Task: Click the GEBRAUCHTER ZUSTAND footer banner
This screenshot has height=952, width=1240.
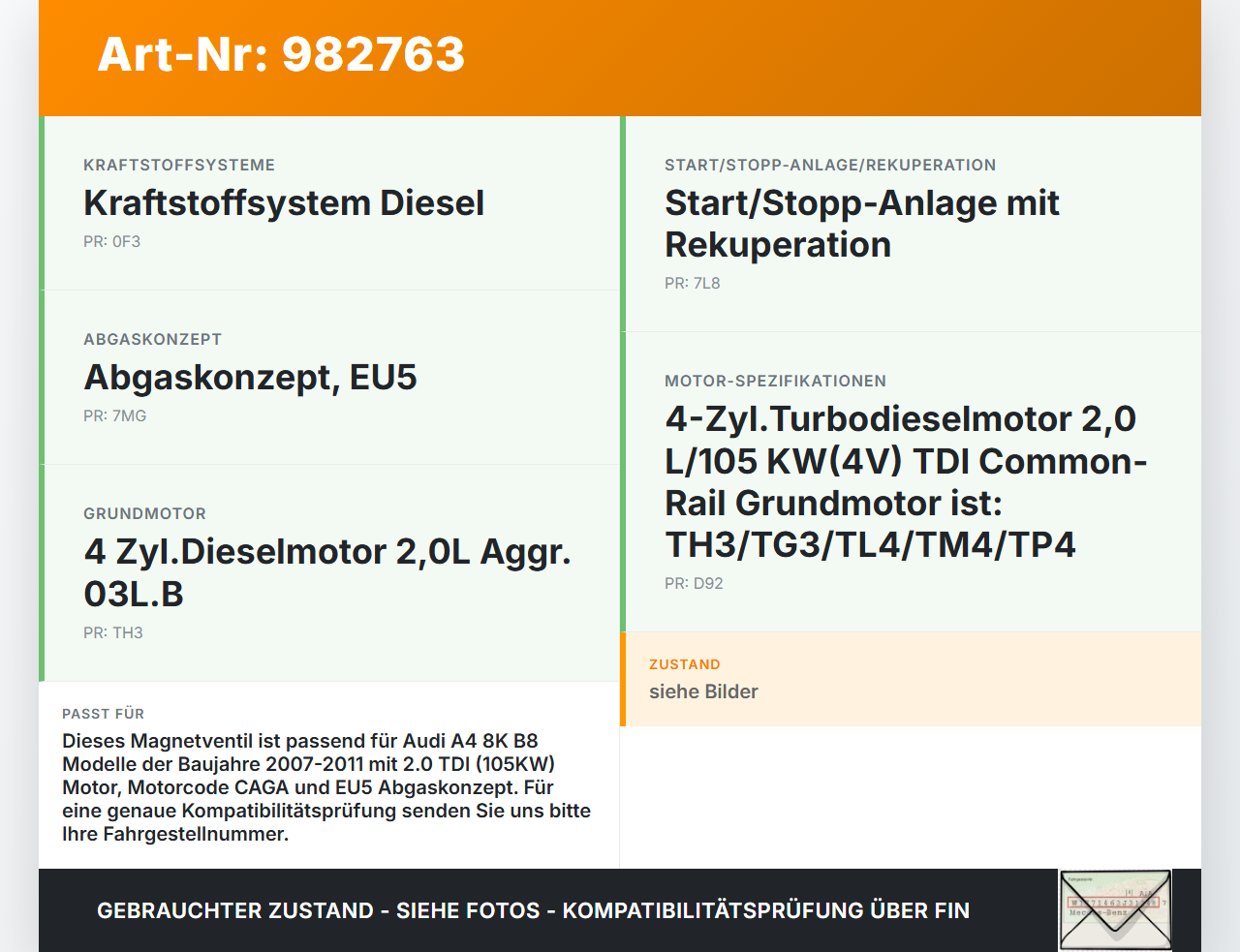Action: (x=533, y=910)
